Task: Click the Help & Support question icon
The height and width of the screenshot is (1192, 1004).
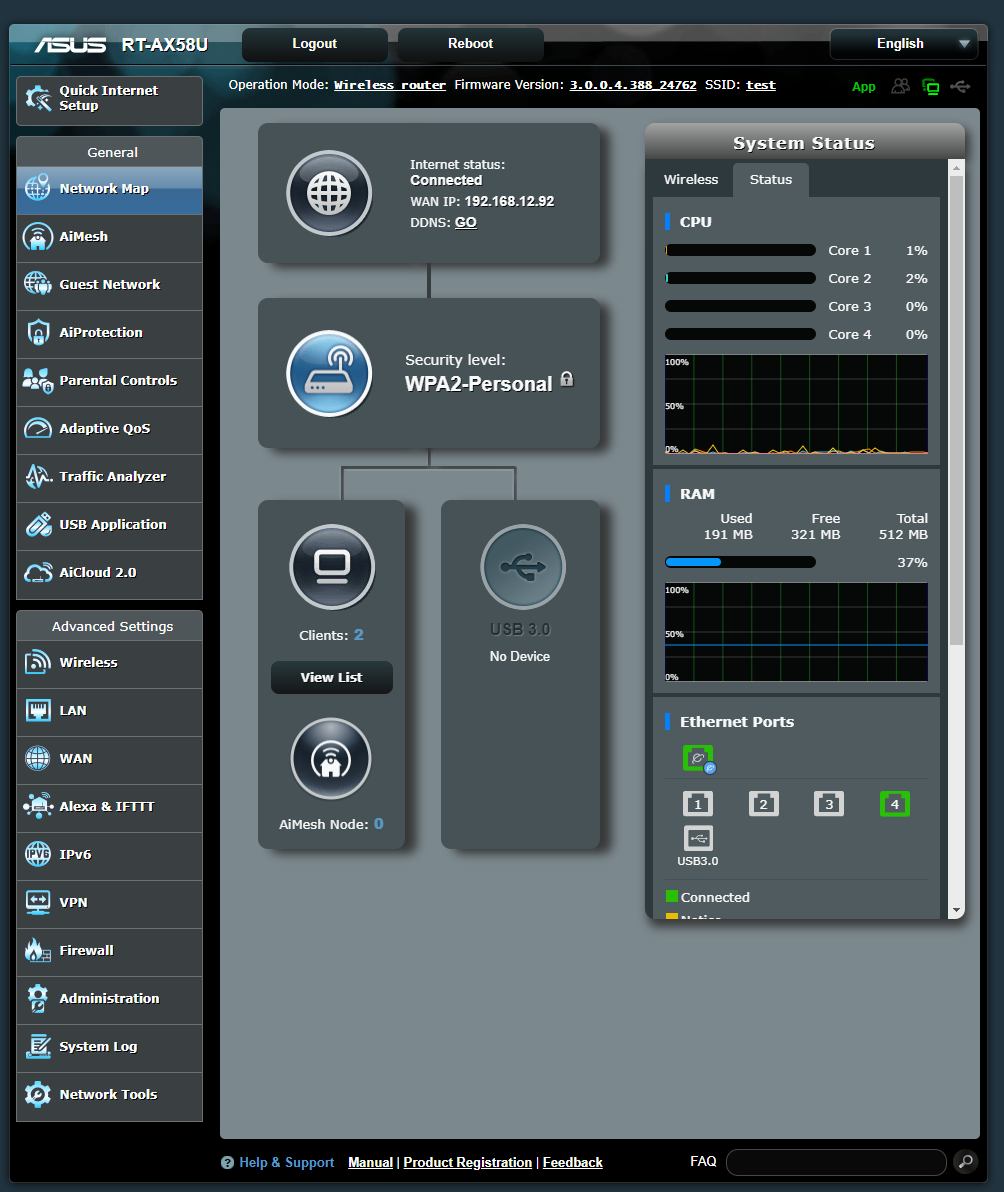Action: [227, 1162]
